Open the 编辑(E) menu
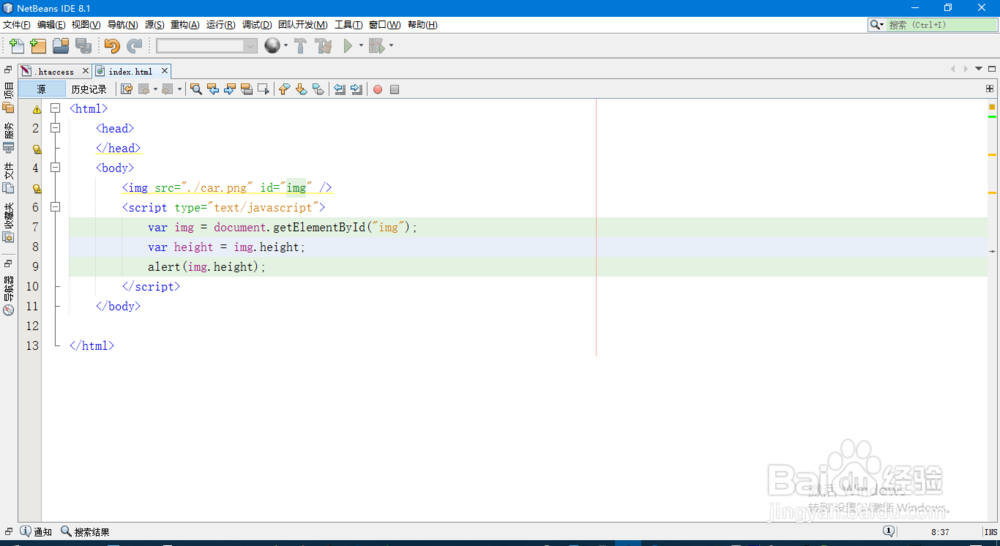The image size is (1000, 546). [x=51, y=25]
